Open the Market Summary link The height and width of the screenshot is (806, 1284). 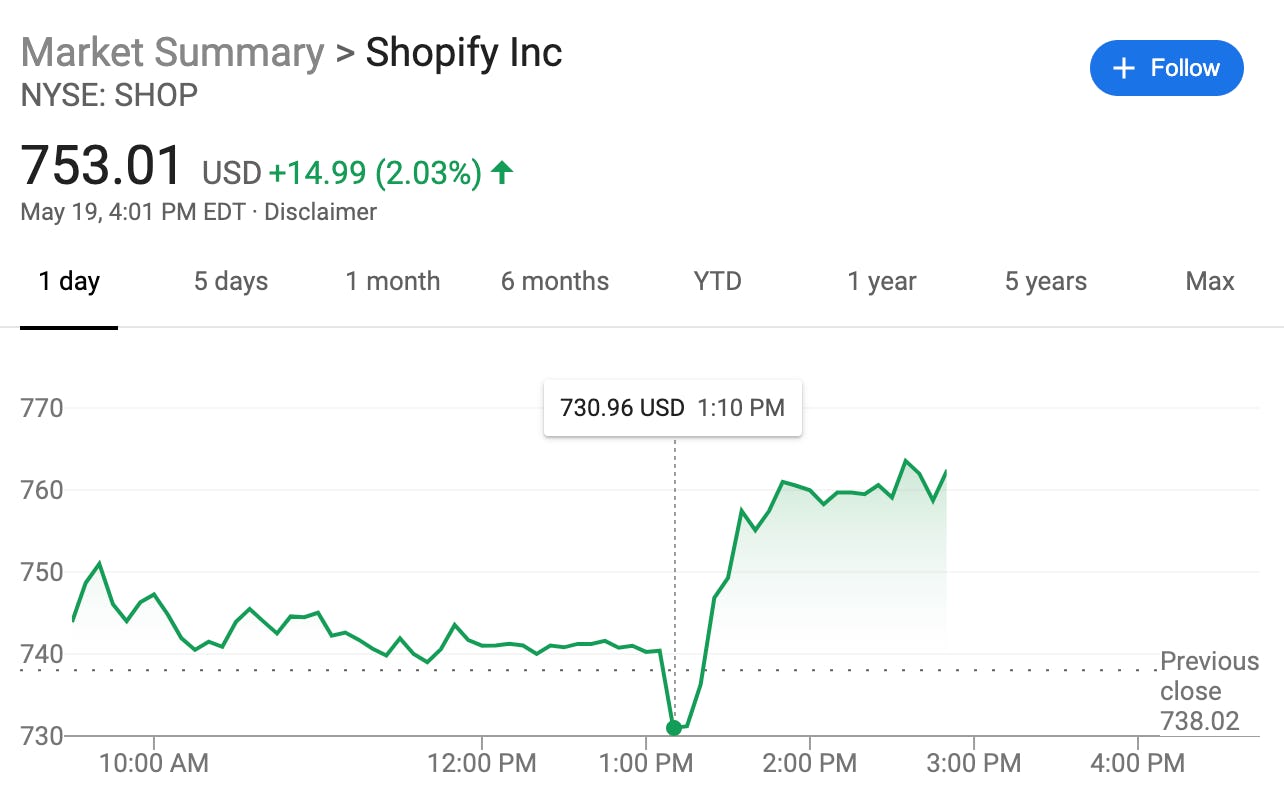tap(172, 52)
